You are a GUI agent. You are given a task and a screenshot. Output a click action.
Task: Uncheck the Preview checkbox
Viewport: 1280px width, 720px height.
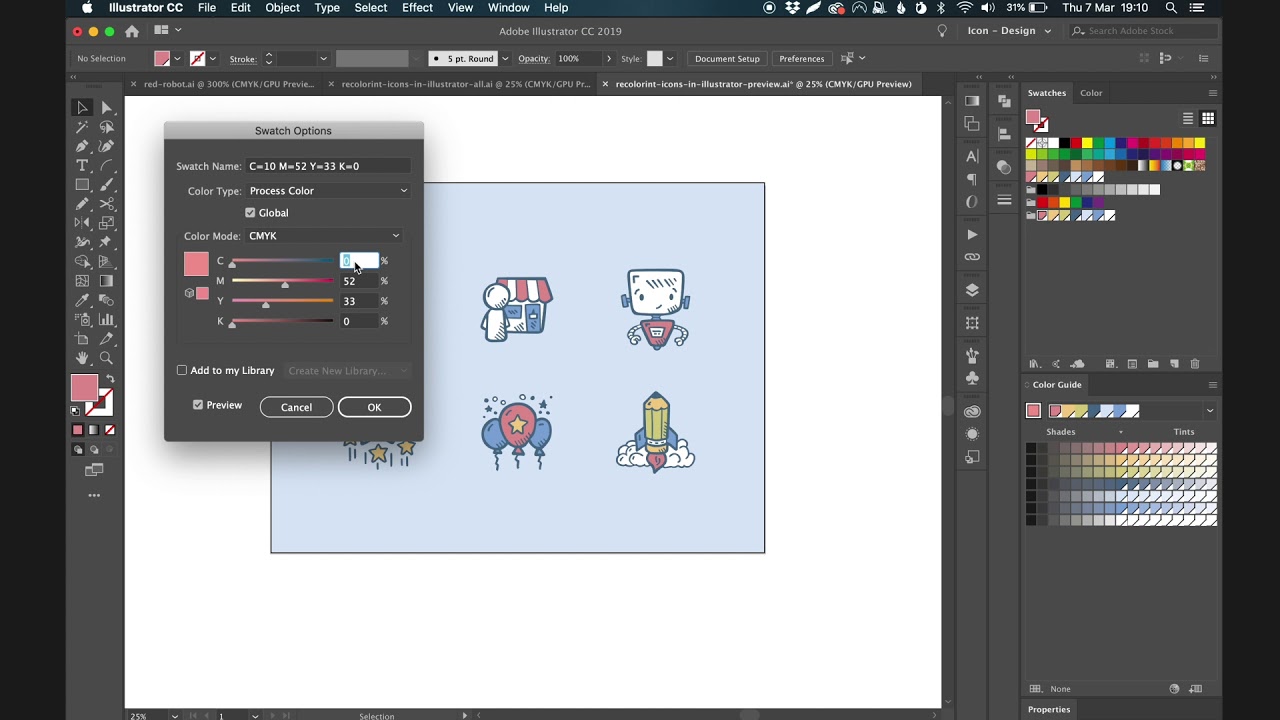point(198,405)
